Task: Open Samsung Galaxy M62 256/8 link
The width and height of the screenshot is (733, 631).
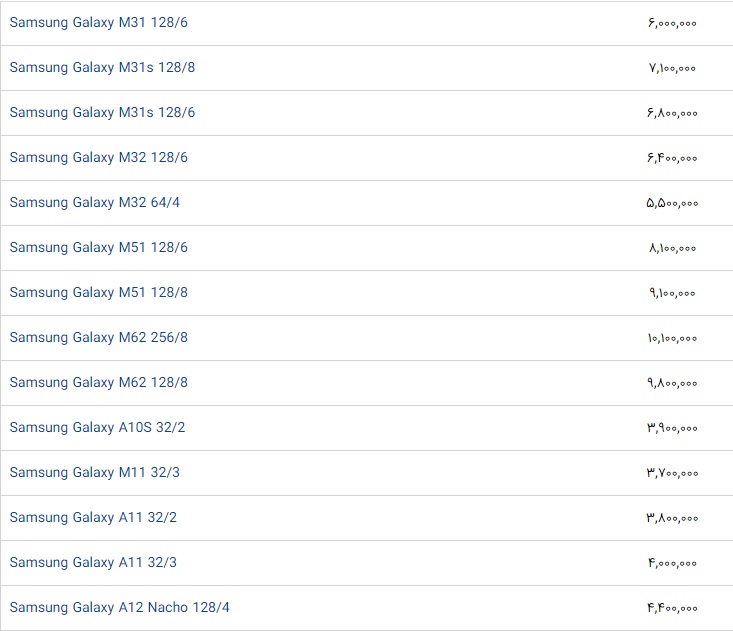Action: pyautogui.click(x=99, y=337)
